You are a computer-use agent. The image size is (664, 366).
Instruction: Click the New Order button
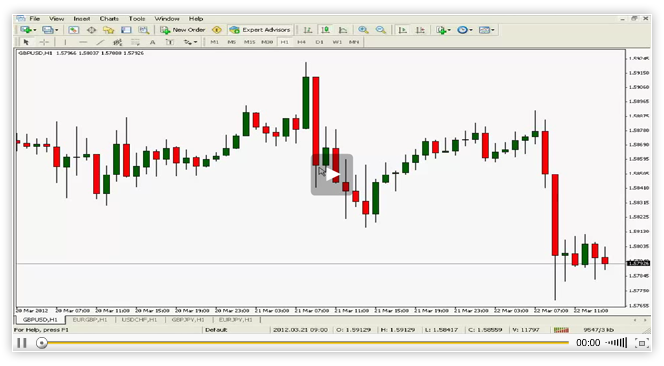coord(183,30)
